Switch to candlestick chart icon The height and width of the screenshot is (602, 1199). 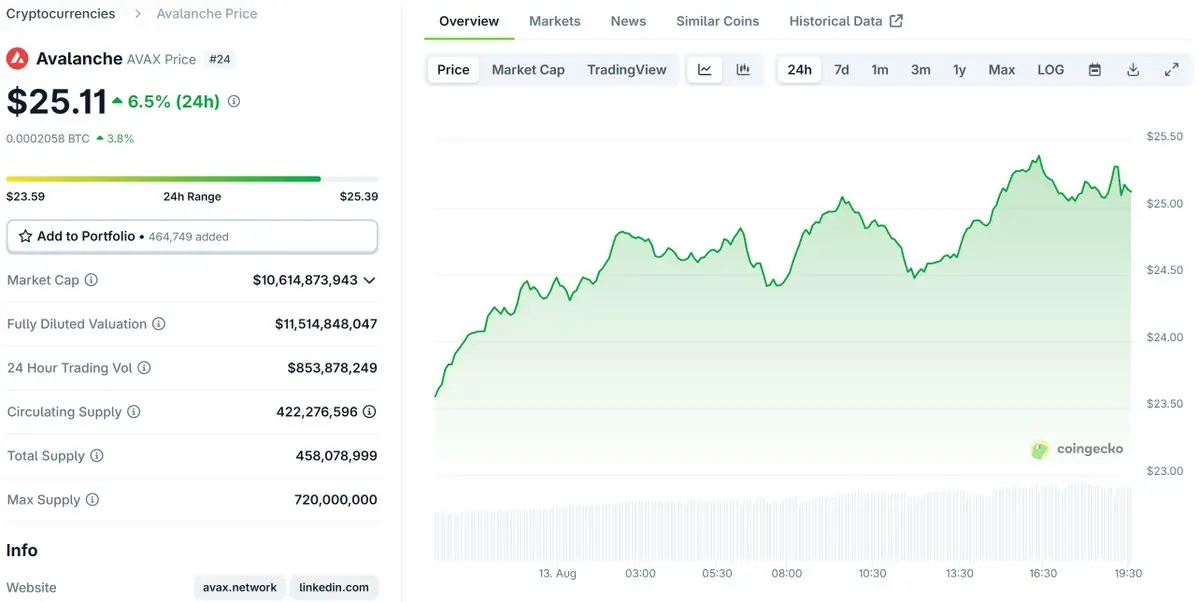tap(742, 70)
